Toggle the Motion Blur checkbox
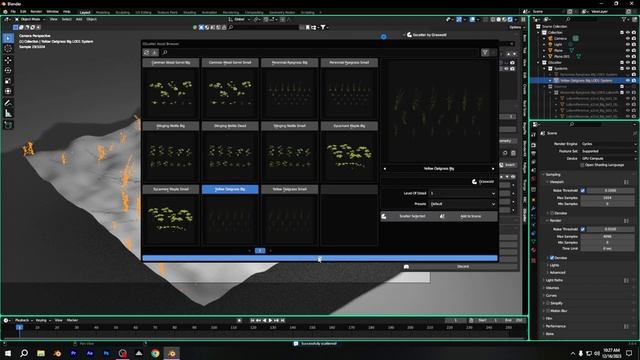The height and width of the screenshot is (360, 640). pos(548,311)
